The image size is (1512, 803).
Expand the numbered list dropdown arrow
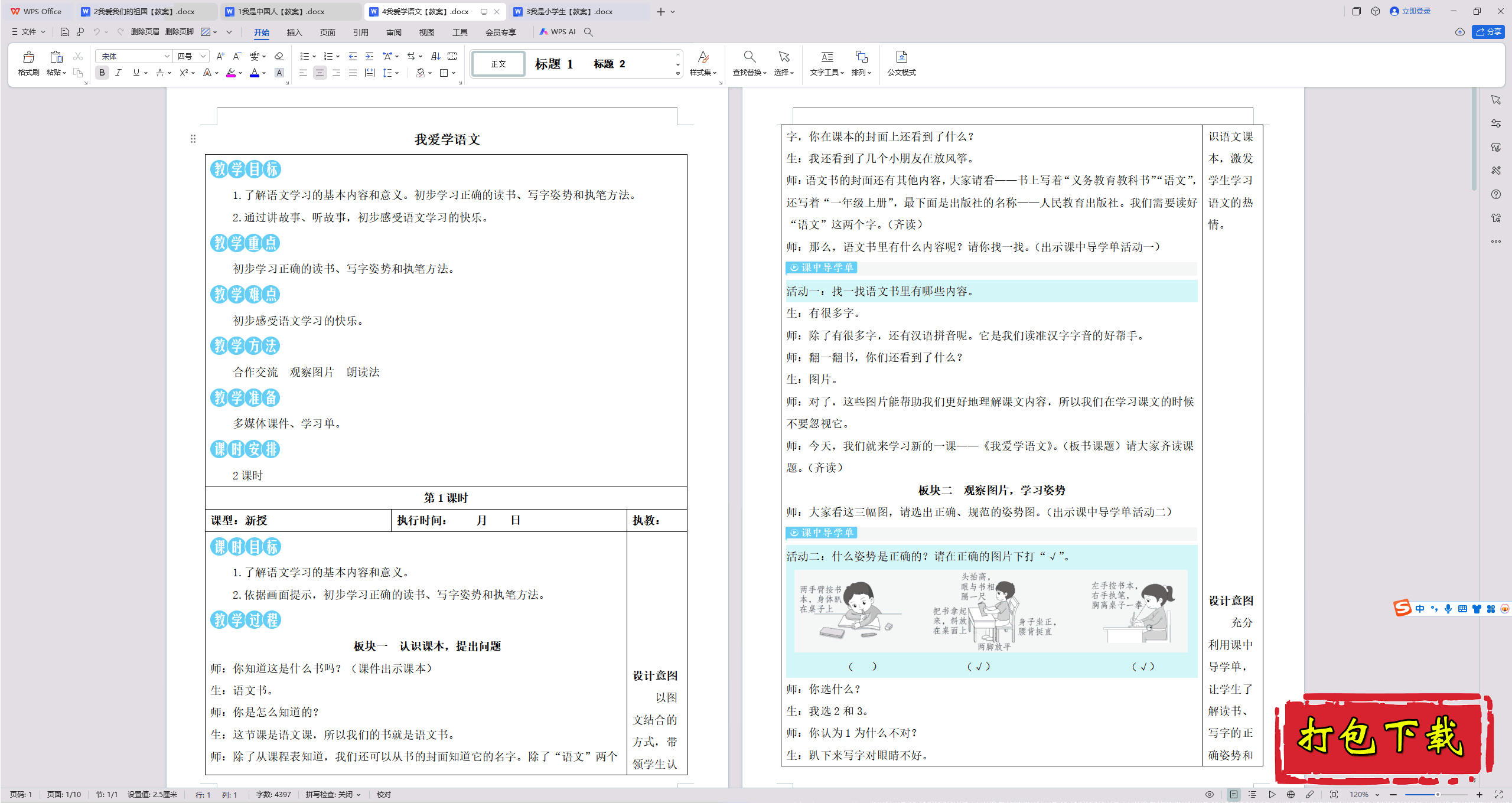(338, 57)
